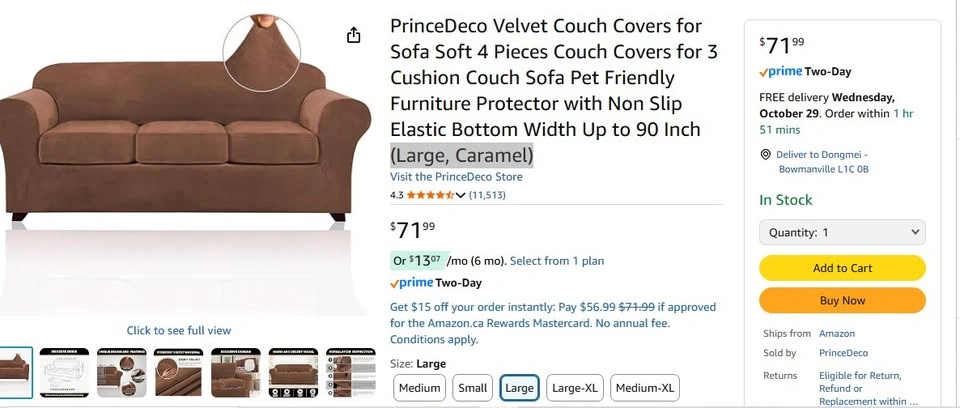Choose the Large-XL size option
Image resolution: width=960 pixels, height=408 pixels.
coord(576,388)
